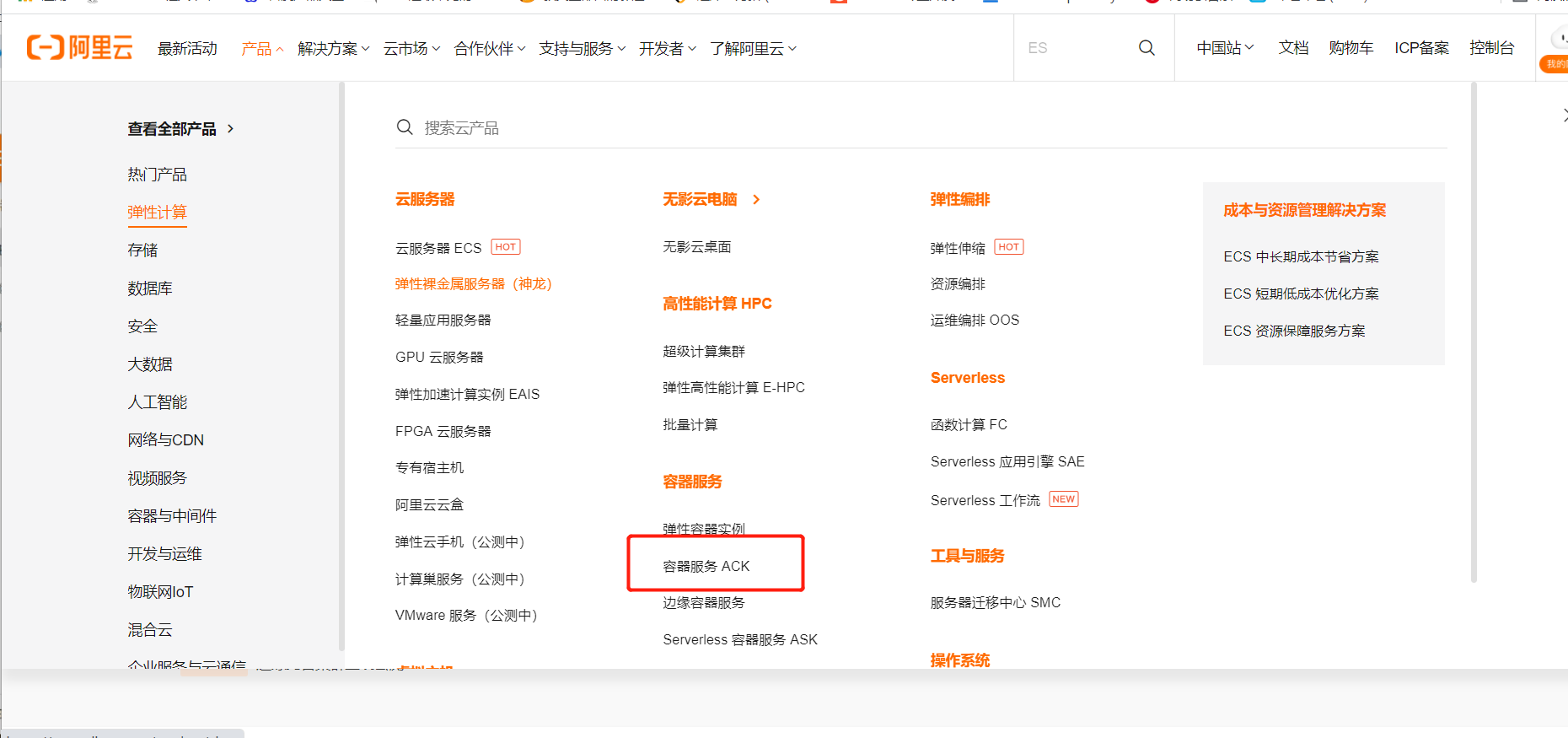
Task: Expand the 开发者 menu
Action: 668,49
